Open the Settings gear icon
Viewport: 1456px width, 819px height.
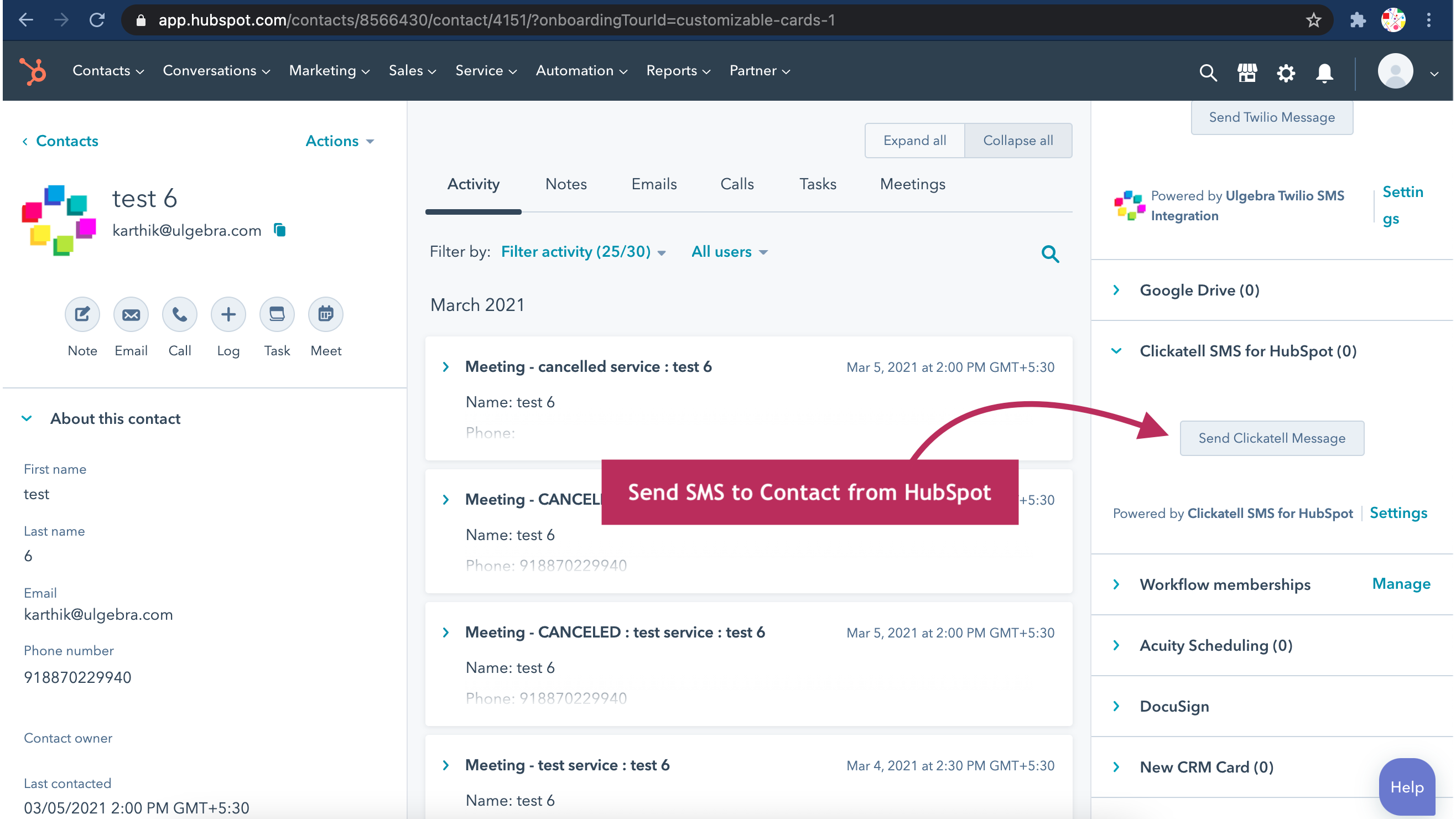coord(1286,72)
